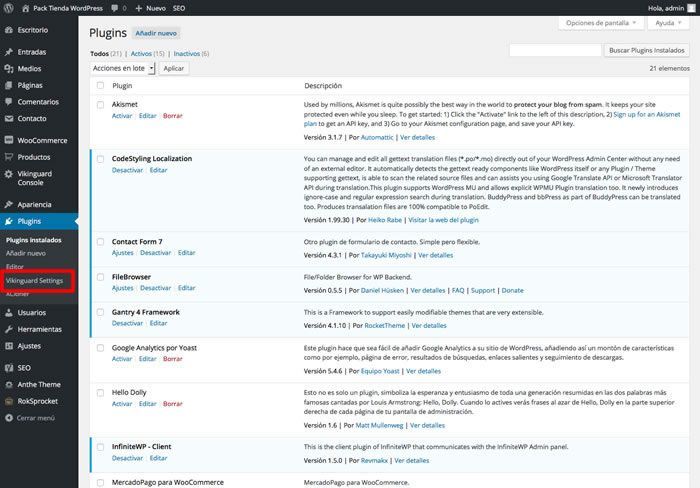
Task: Check the Gantry 4 Framework checkbox
Action: point(100,312)
